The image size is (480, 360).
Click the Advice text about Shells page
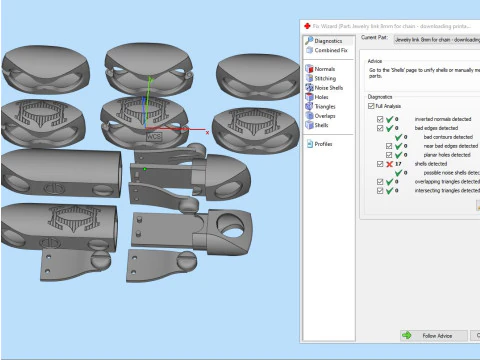(x=424, y=73)
